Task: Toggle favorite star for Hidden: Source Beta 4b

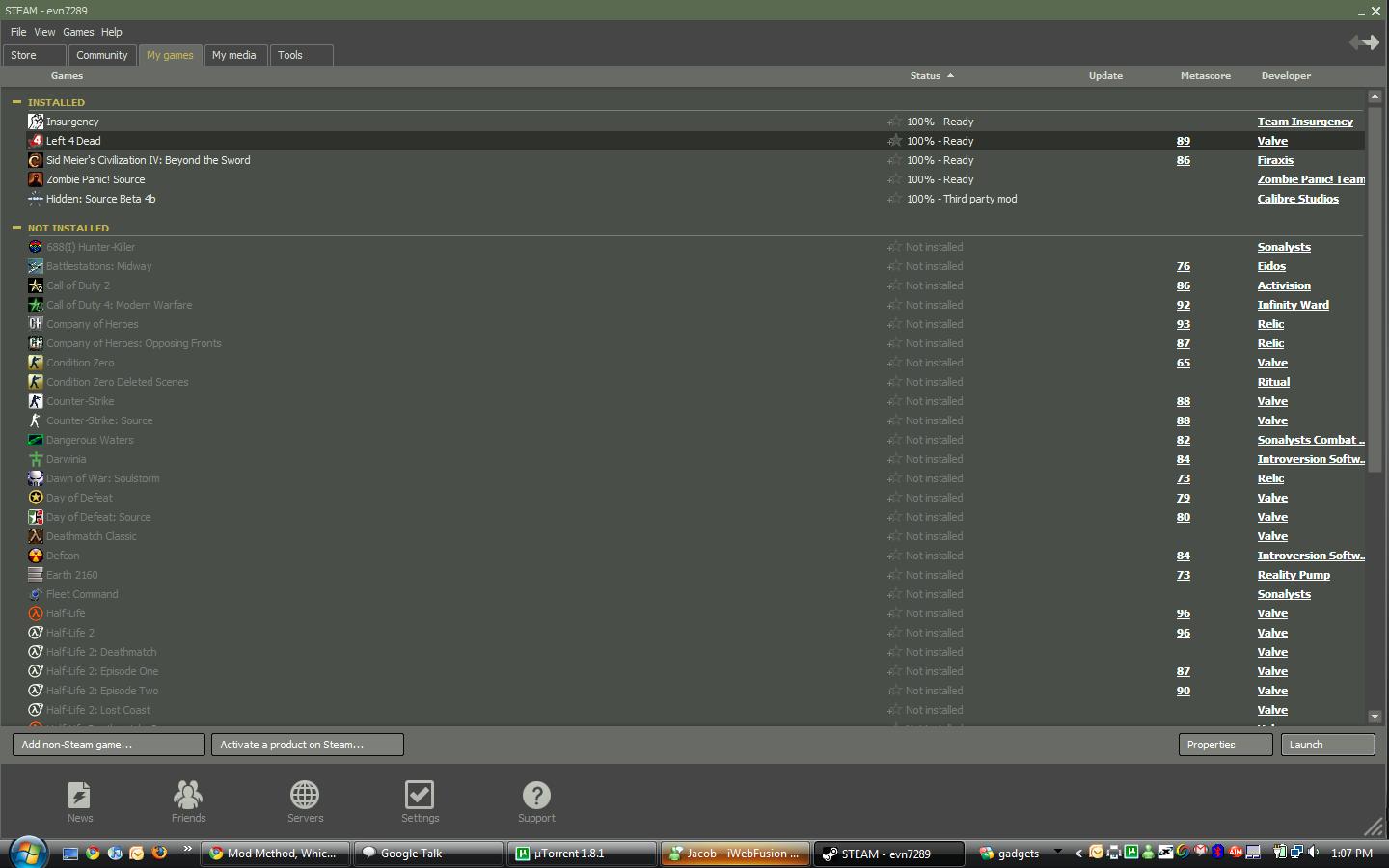Action: 894,199
